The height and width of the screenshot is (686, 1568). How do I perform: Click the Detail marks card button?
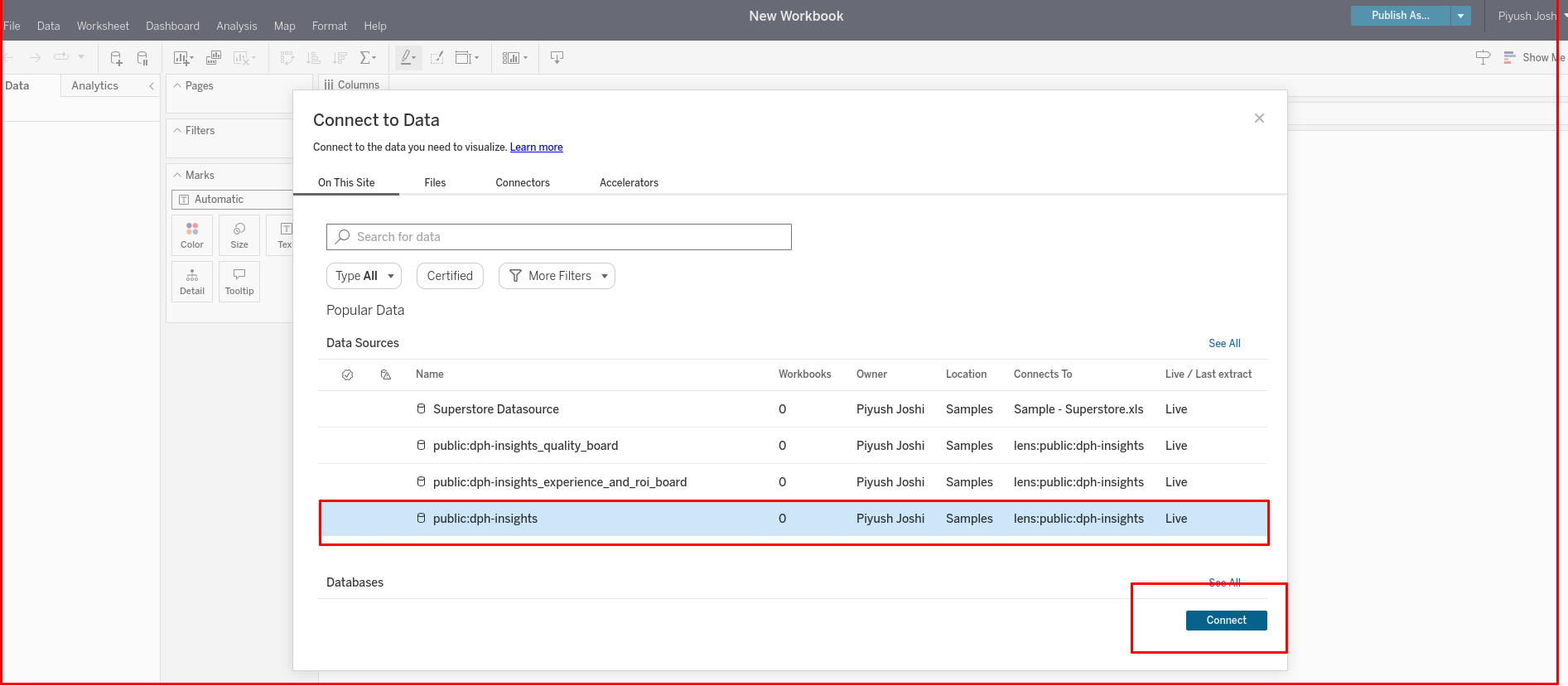tap(192, 282)
